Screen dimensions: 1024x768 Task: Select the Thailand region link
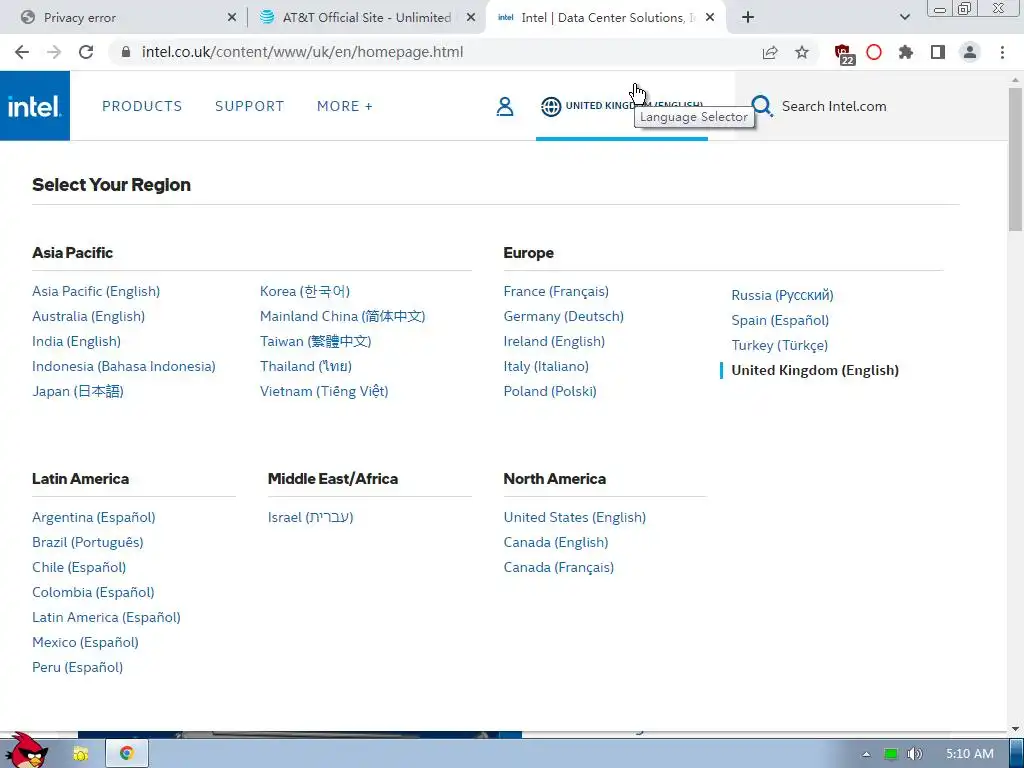pyautogui.click(x=306, y=366)
